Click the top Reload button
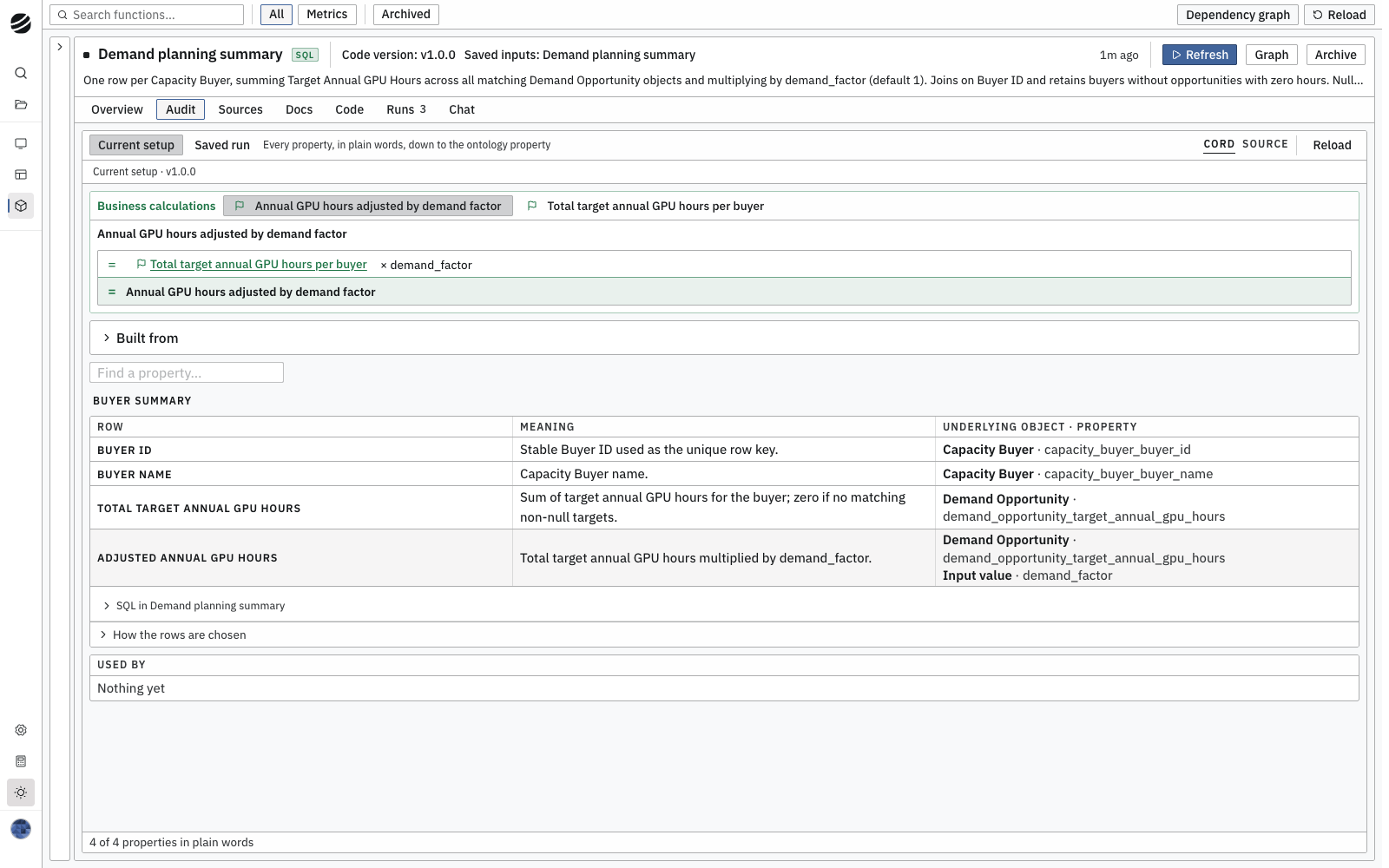Viewport: 1389px width, 868px height. [1339, 15]
